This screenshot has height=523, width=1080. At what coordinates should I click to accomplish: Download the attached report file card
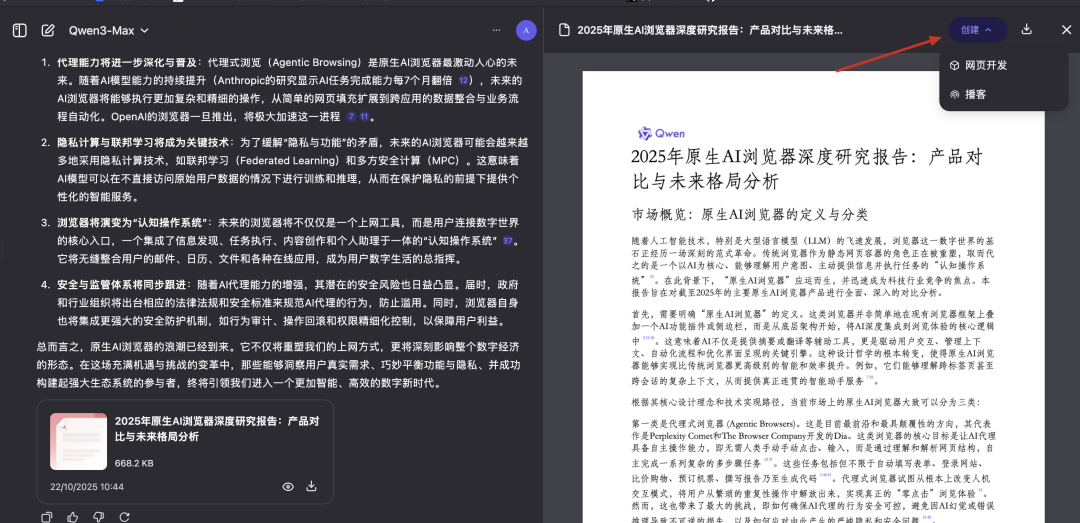(311, 487)
